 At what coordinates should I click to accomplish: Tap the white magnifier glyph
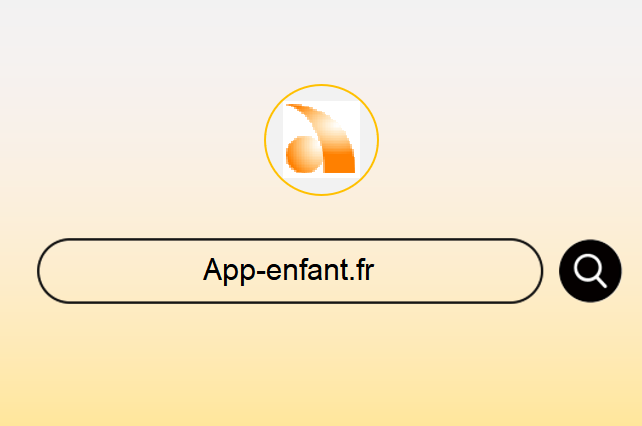590,271
